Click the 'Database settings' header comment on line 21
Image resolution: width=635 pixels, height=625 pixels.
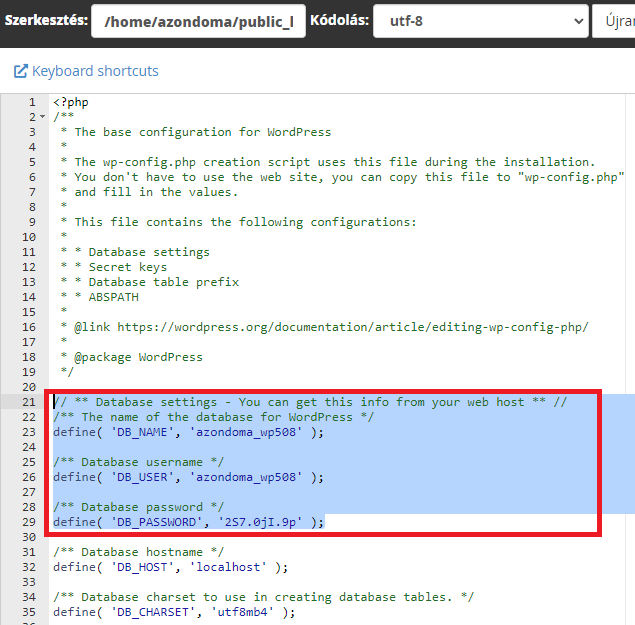point(310,402)
